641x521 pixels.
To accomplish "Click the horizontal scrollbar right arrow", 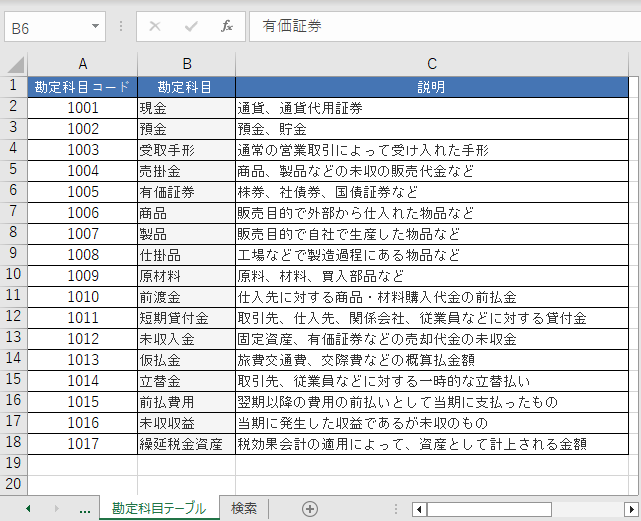I will click(631, 509).
